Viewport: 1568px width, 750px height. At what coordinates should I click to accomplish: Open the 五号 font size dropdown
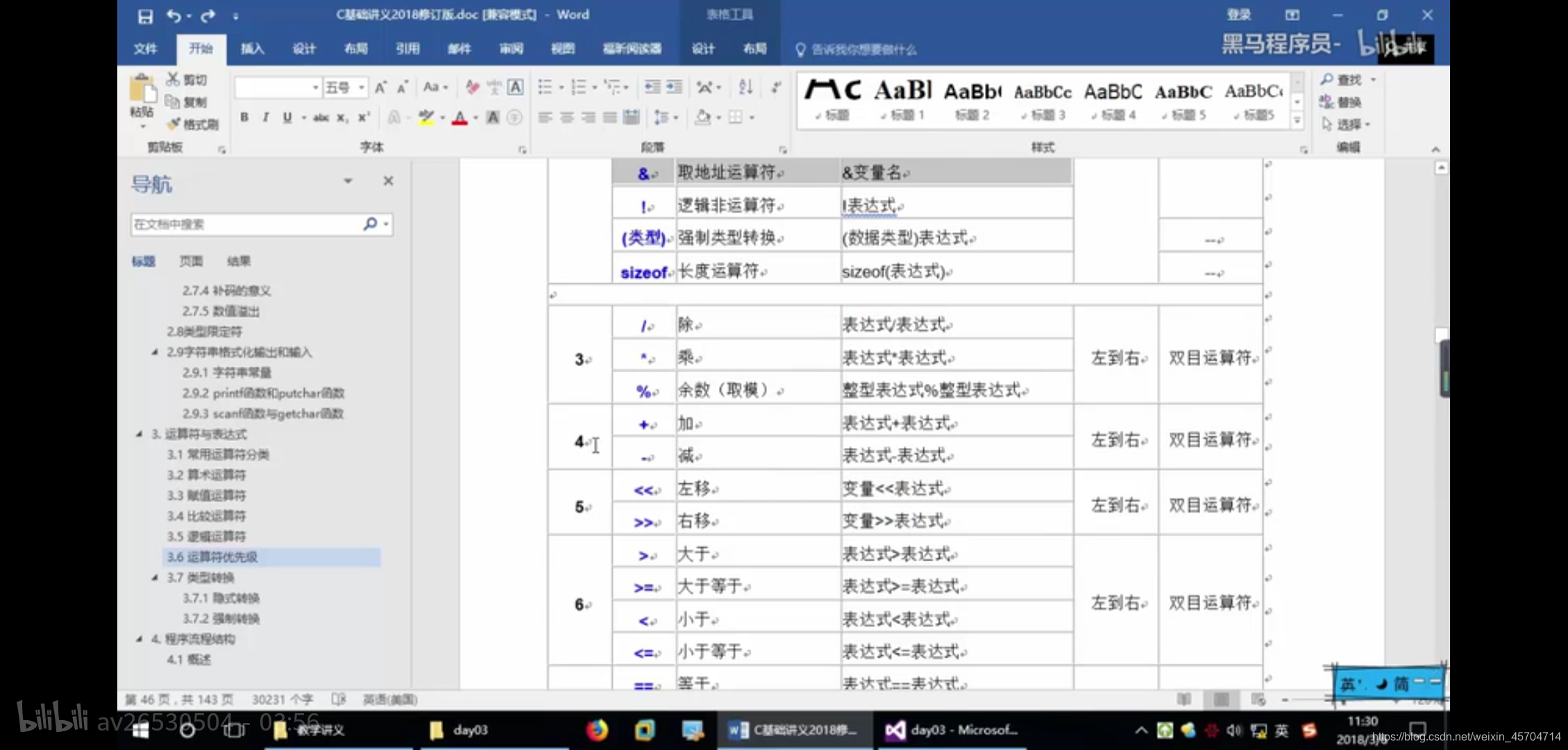(362, 87)
